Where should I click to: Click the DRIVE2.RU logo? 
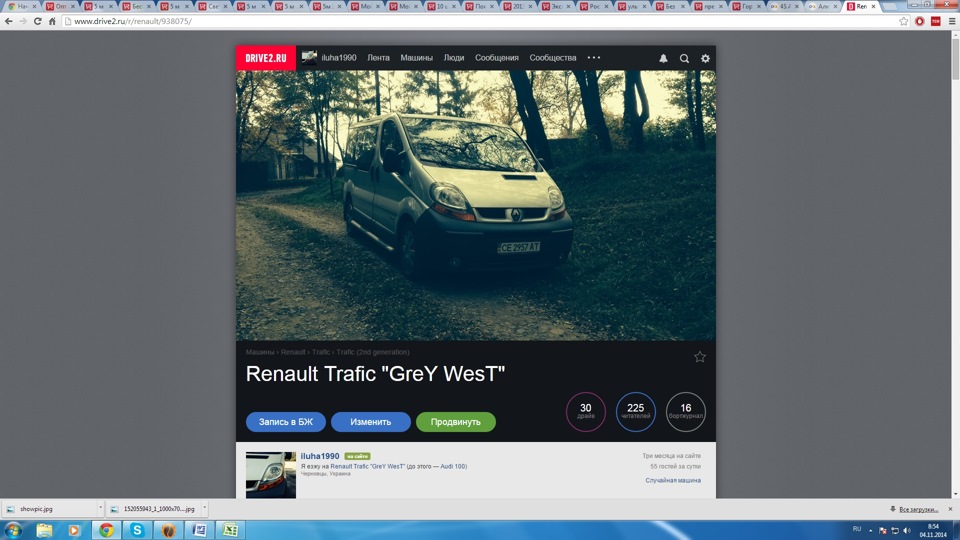[x=266, y=58]
